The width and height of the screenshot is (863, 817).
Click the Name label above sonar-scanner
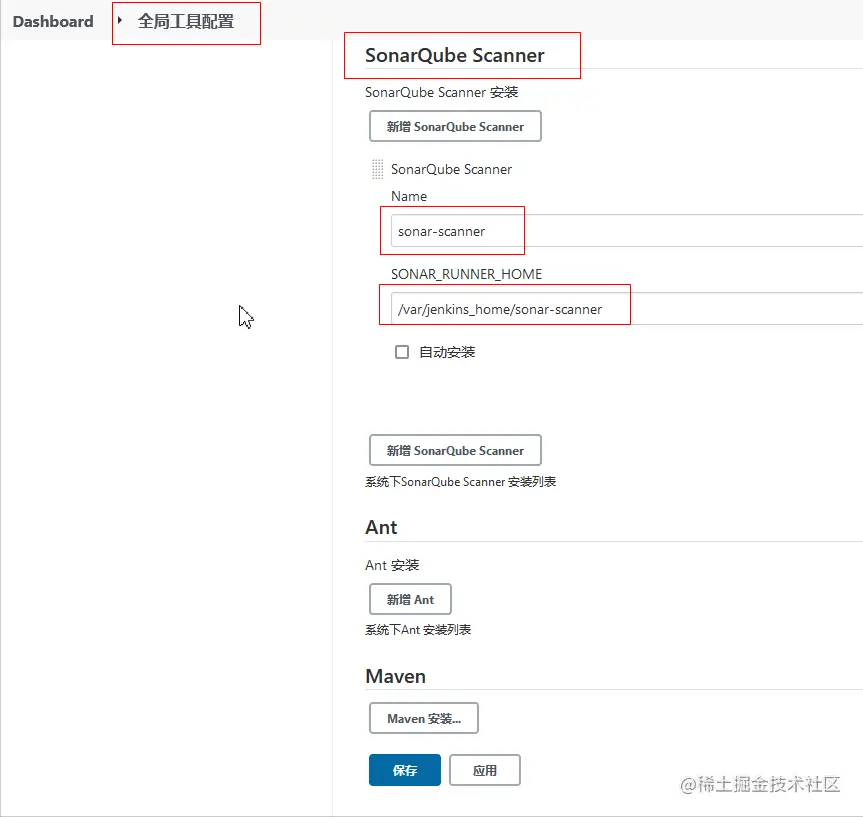tap(408, 196)
